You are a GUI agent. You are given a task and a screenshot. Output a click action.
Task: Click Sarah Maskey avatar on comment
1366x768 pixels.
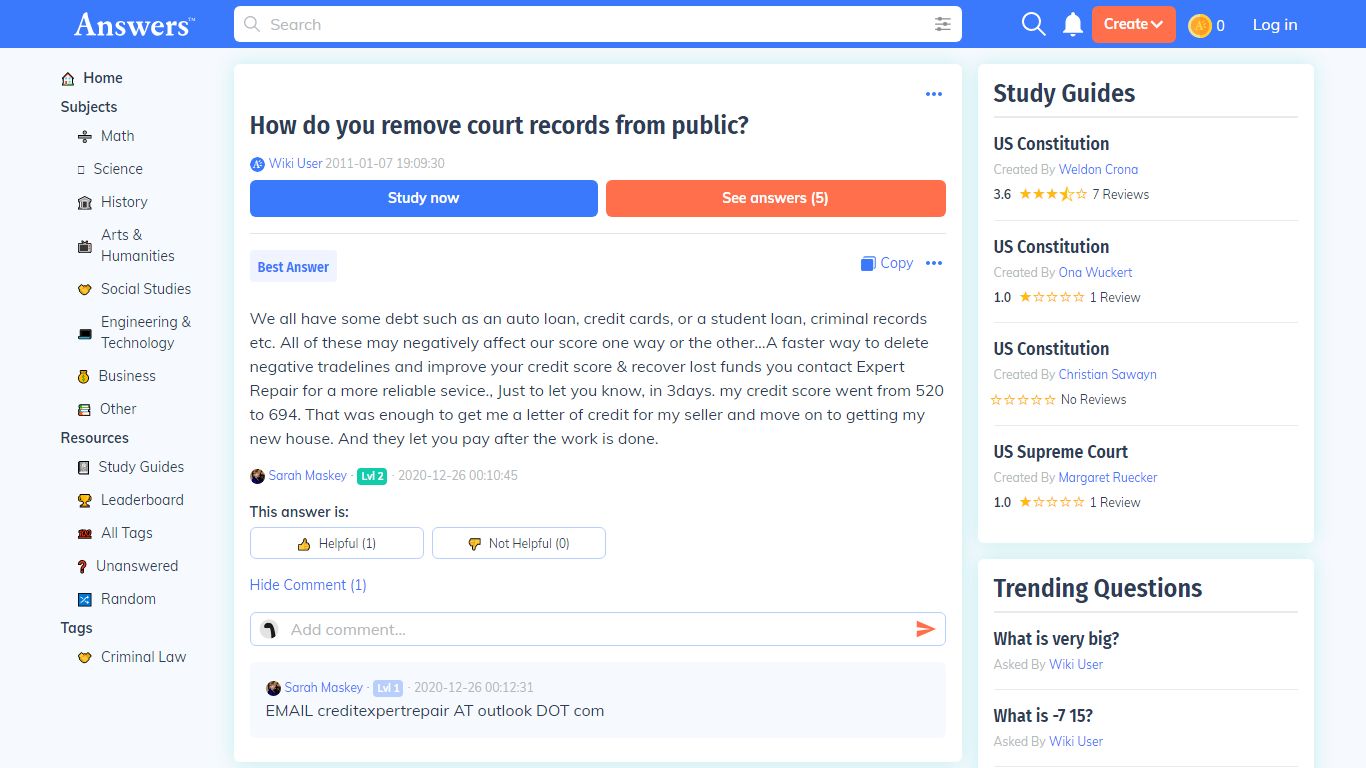[x=273, y=688]
